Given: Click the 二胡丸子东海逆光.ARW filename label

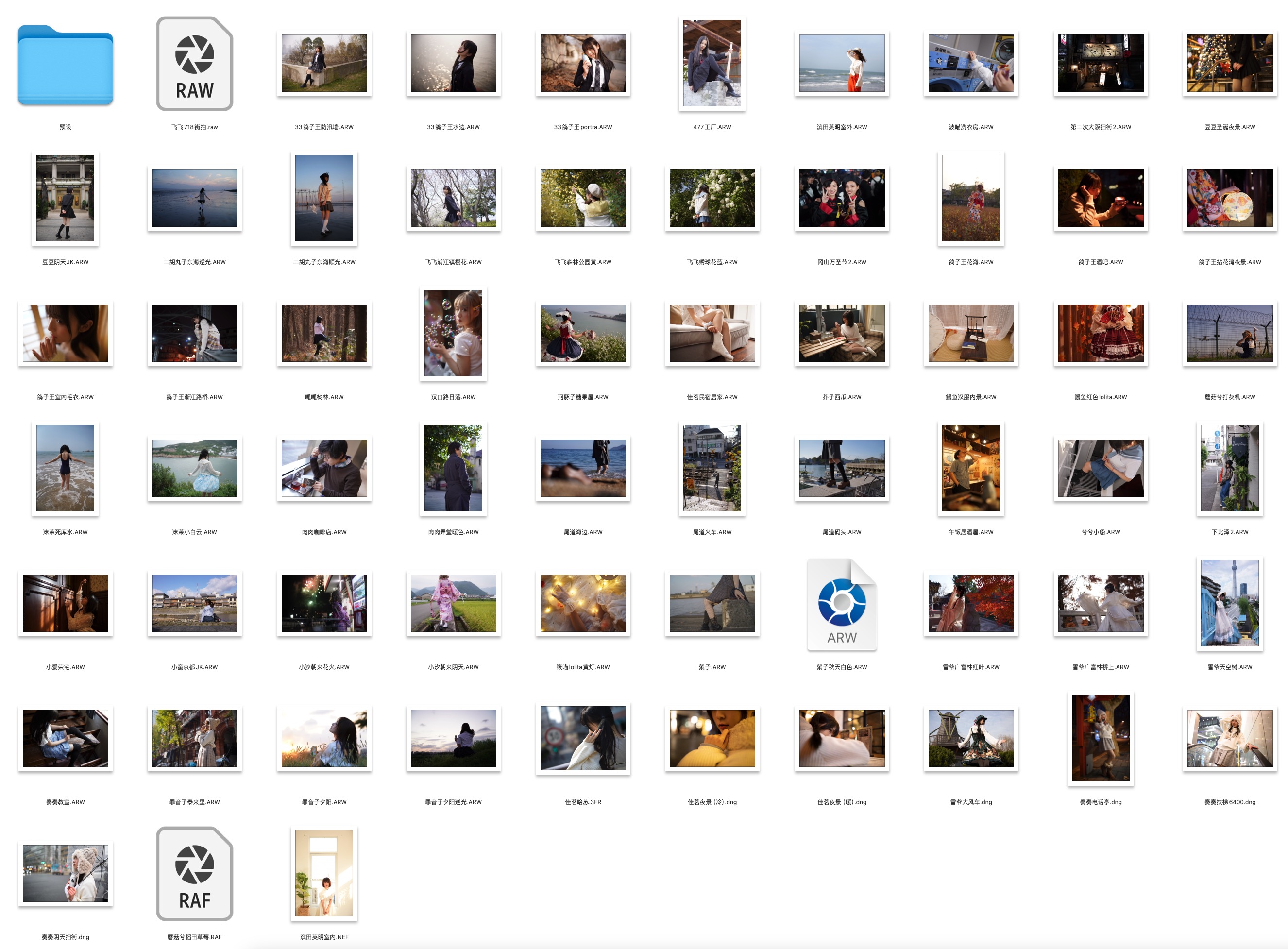Looking at the screenshot, I should click(194, 262).
